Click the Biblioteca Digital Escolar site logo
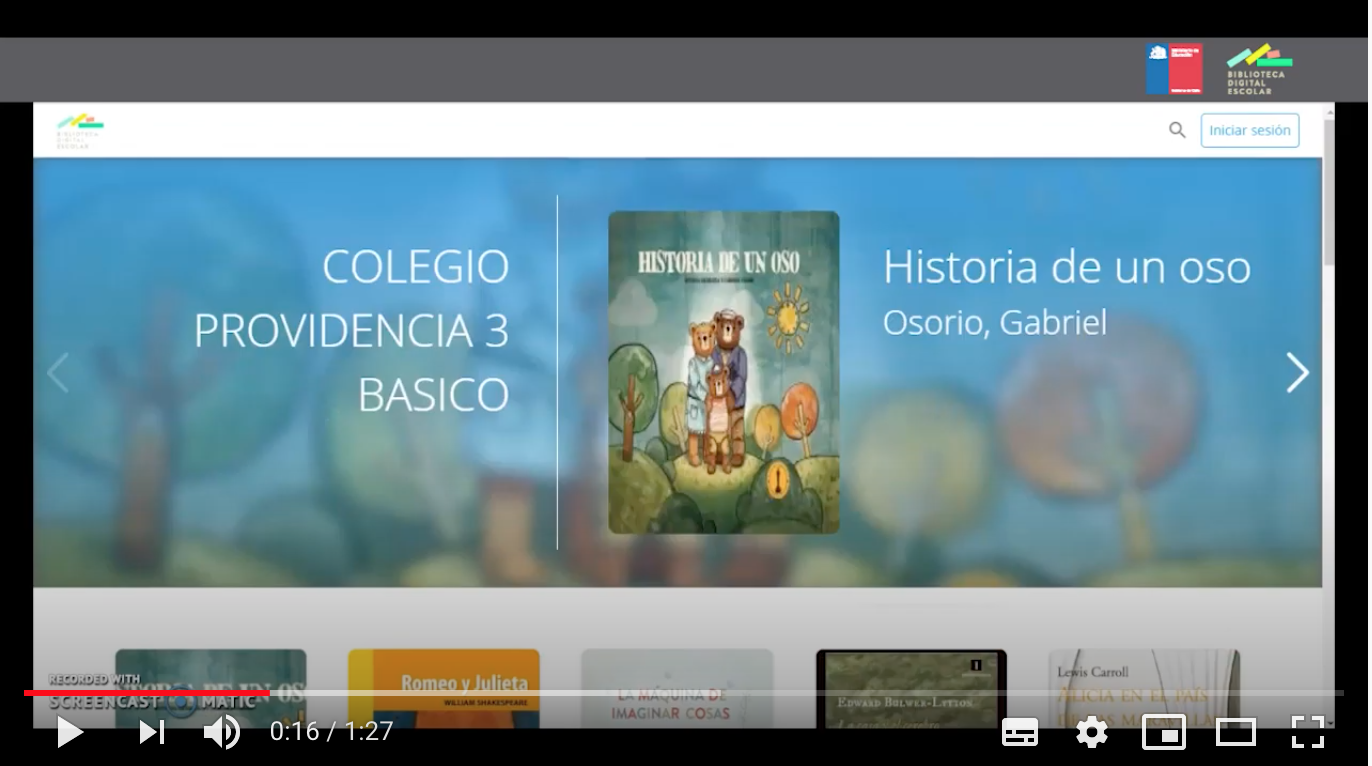1372x766 pixels. [80, 131]
